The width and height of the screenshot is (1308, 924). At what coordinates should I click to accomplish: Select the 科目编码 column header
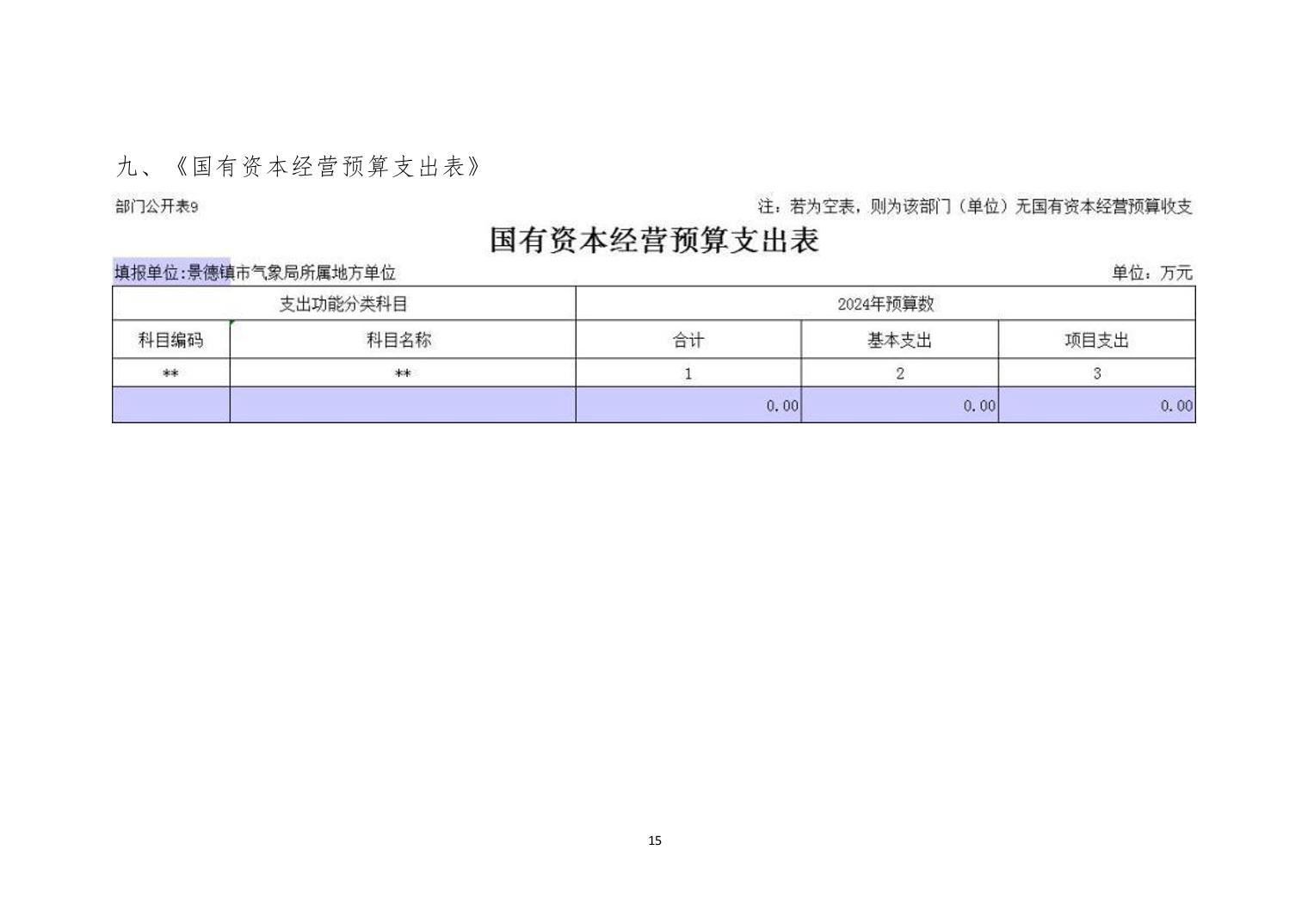170,340
